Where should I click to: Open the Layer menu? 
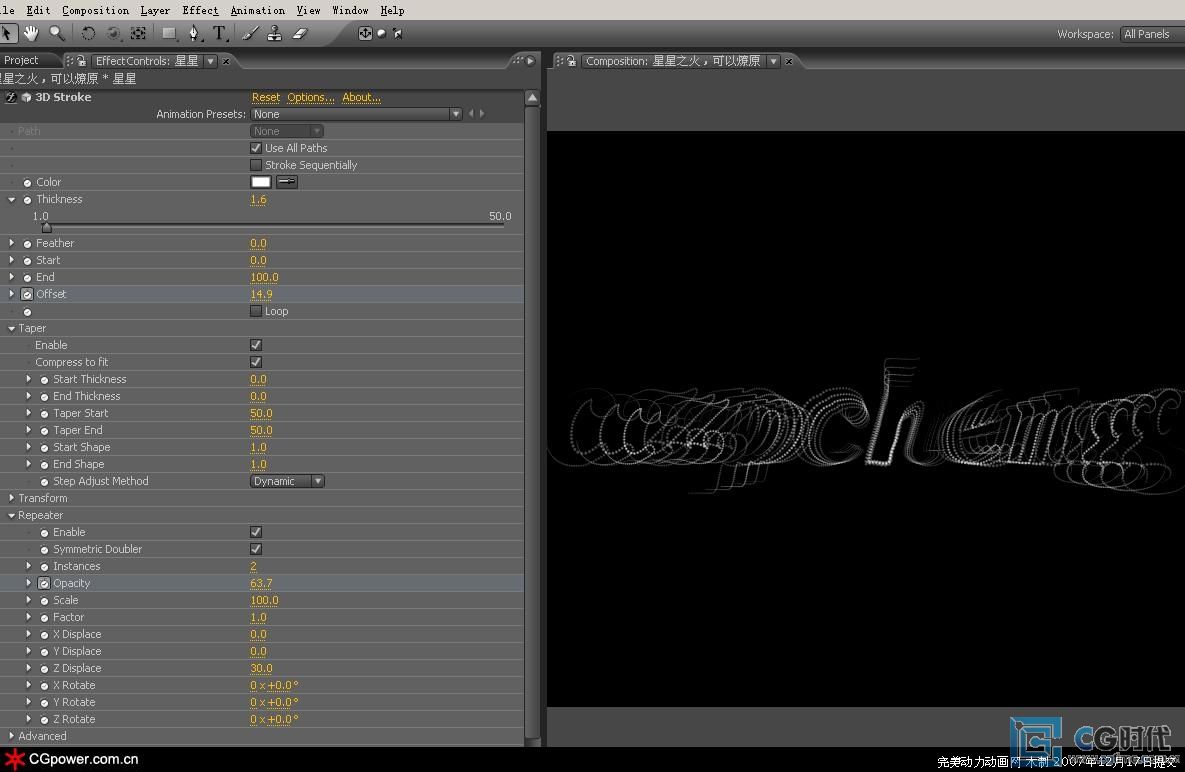pyautogui.click(x=155, y=10)
